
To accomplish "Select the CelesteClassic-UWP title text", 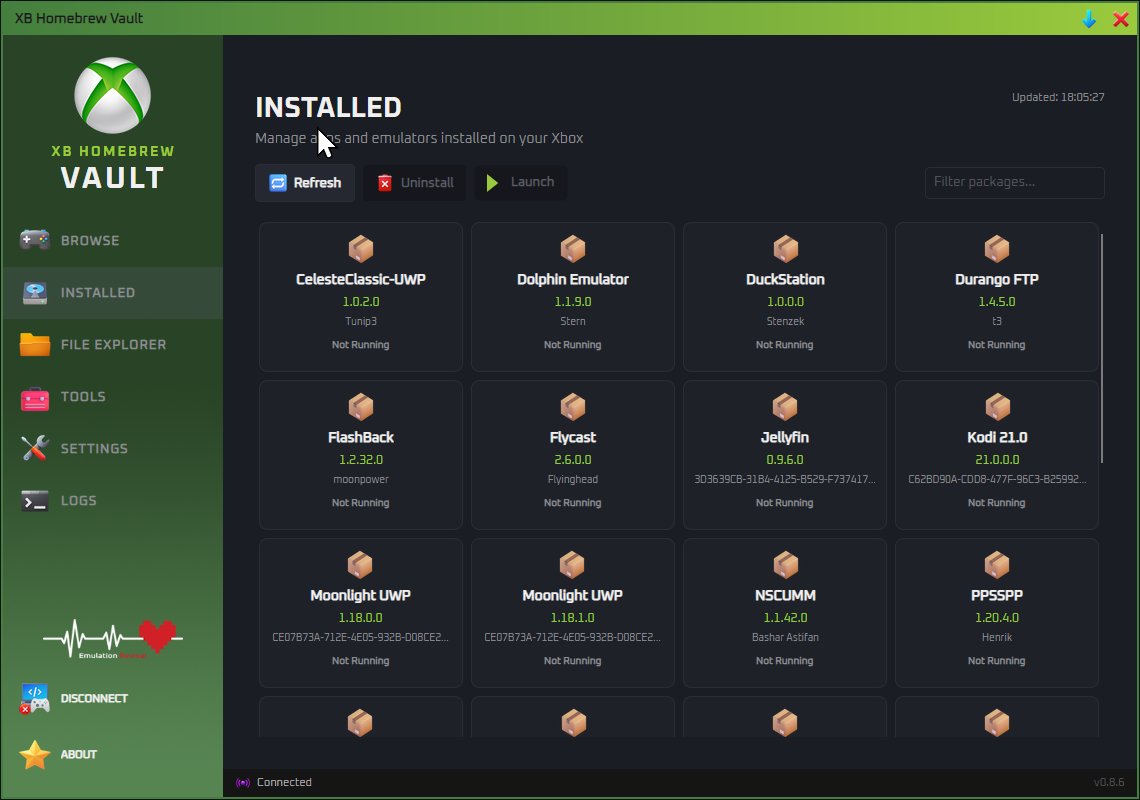I will coord(361,279).
